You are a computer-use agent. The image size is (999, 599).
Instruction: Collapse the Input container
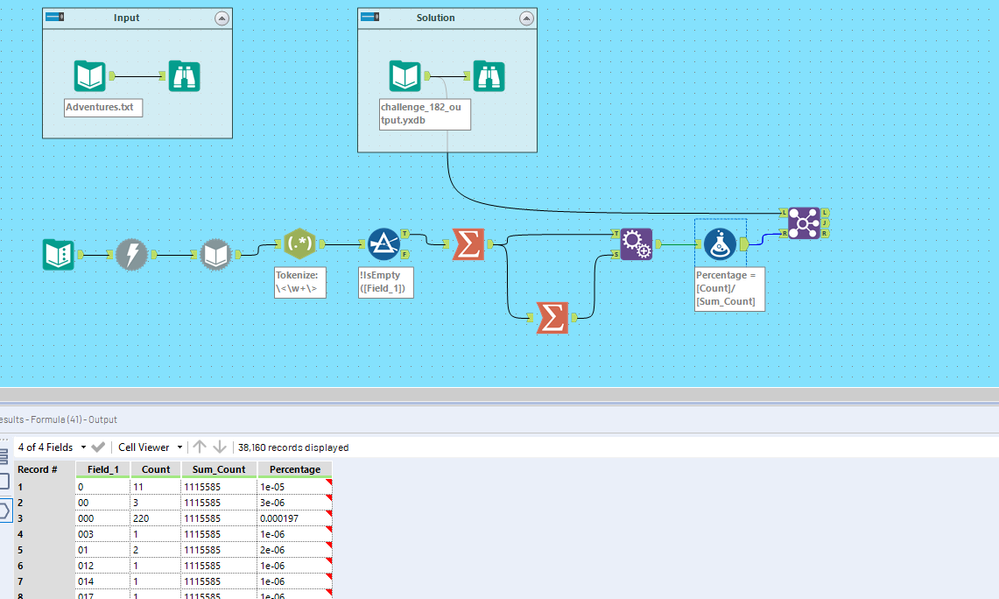[x=222, y=18]
